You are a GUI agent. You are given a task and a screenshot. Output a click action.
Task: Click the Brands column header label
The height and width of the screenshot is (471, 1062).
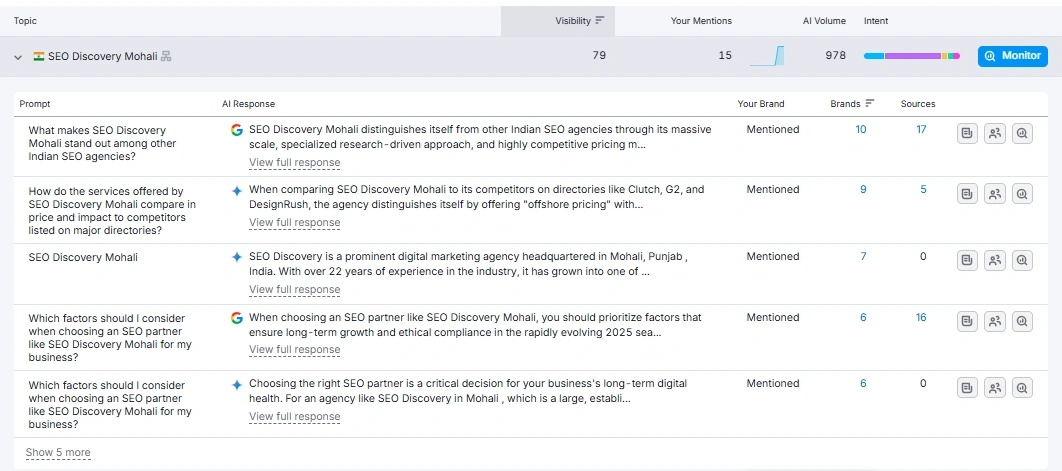tap(845, 104)
